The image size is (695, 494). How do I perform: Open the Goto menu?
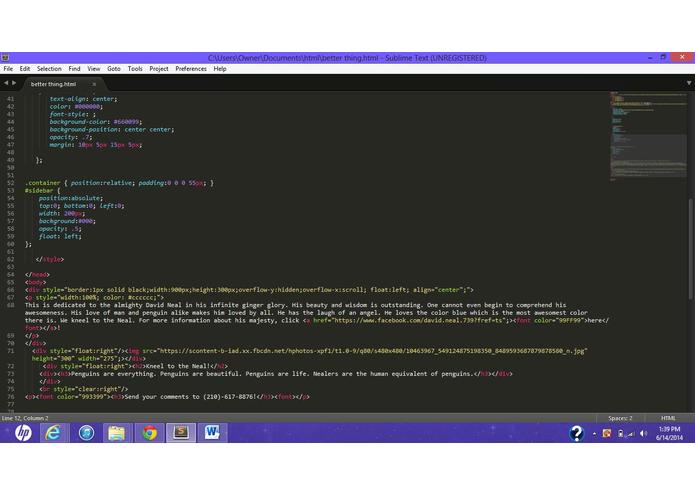[114, 69]
